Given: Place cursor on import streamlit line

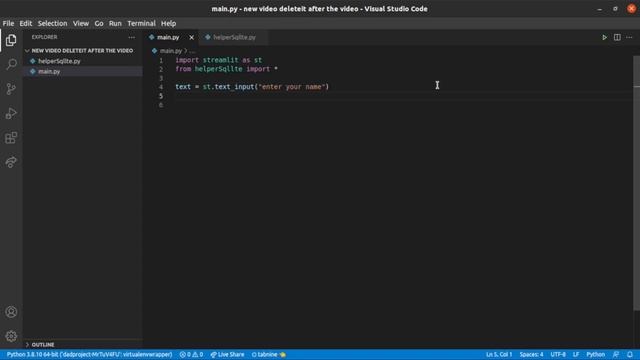Looking at the screenshot, I should tap(219, 60).
